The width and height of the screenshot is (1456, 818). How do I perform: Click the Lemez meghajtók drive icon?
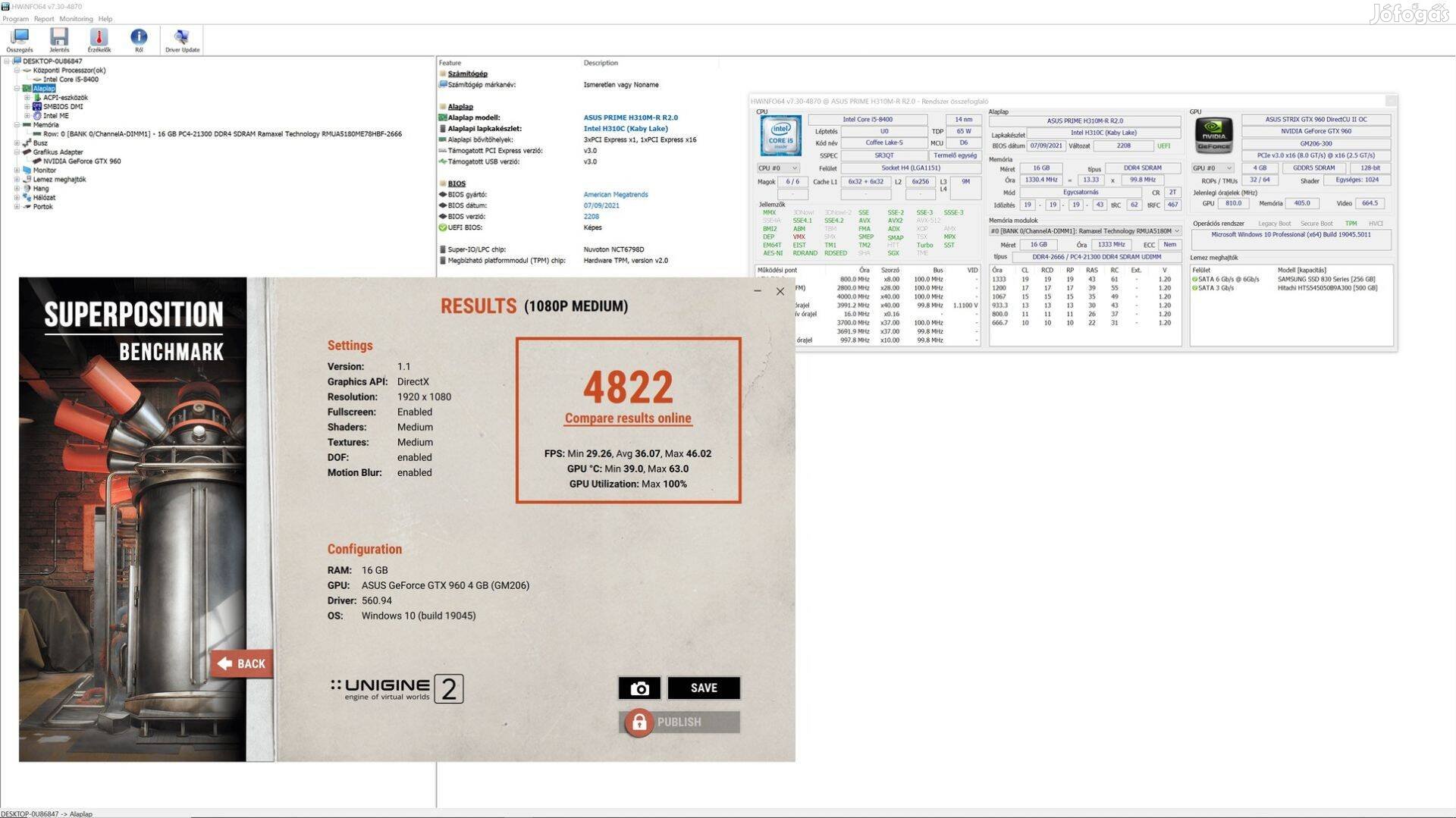pos(27,180)
